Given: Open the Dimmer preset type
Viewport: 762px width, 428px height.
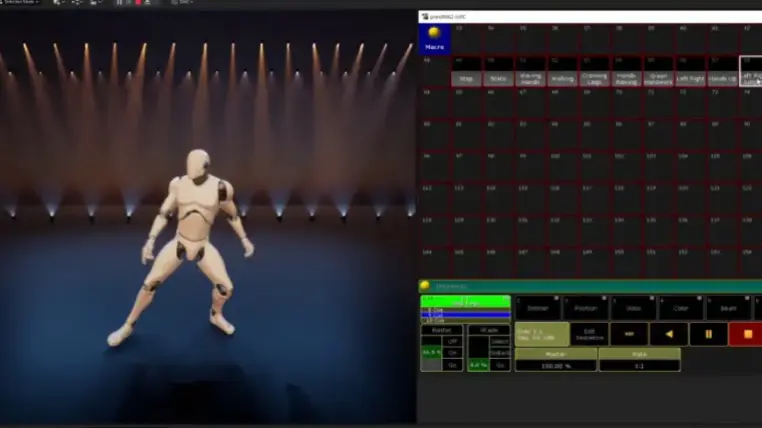Looking at the screenshot, I should (x=538, y=308).
